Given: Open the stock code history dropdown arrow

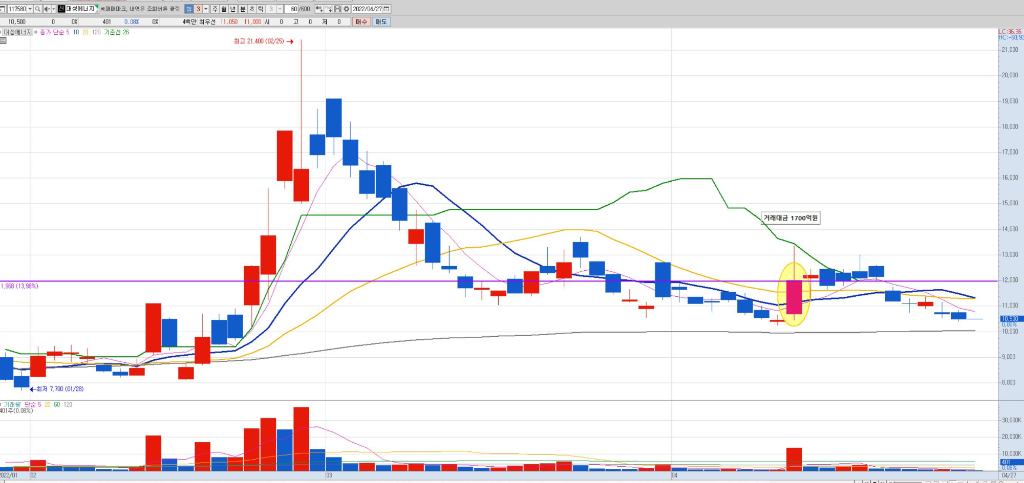Looking at the screenshot, I should pyautogui.click(x=30, y=9).
